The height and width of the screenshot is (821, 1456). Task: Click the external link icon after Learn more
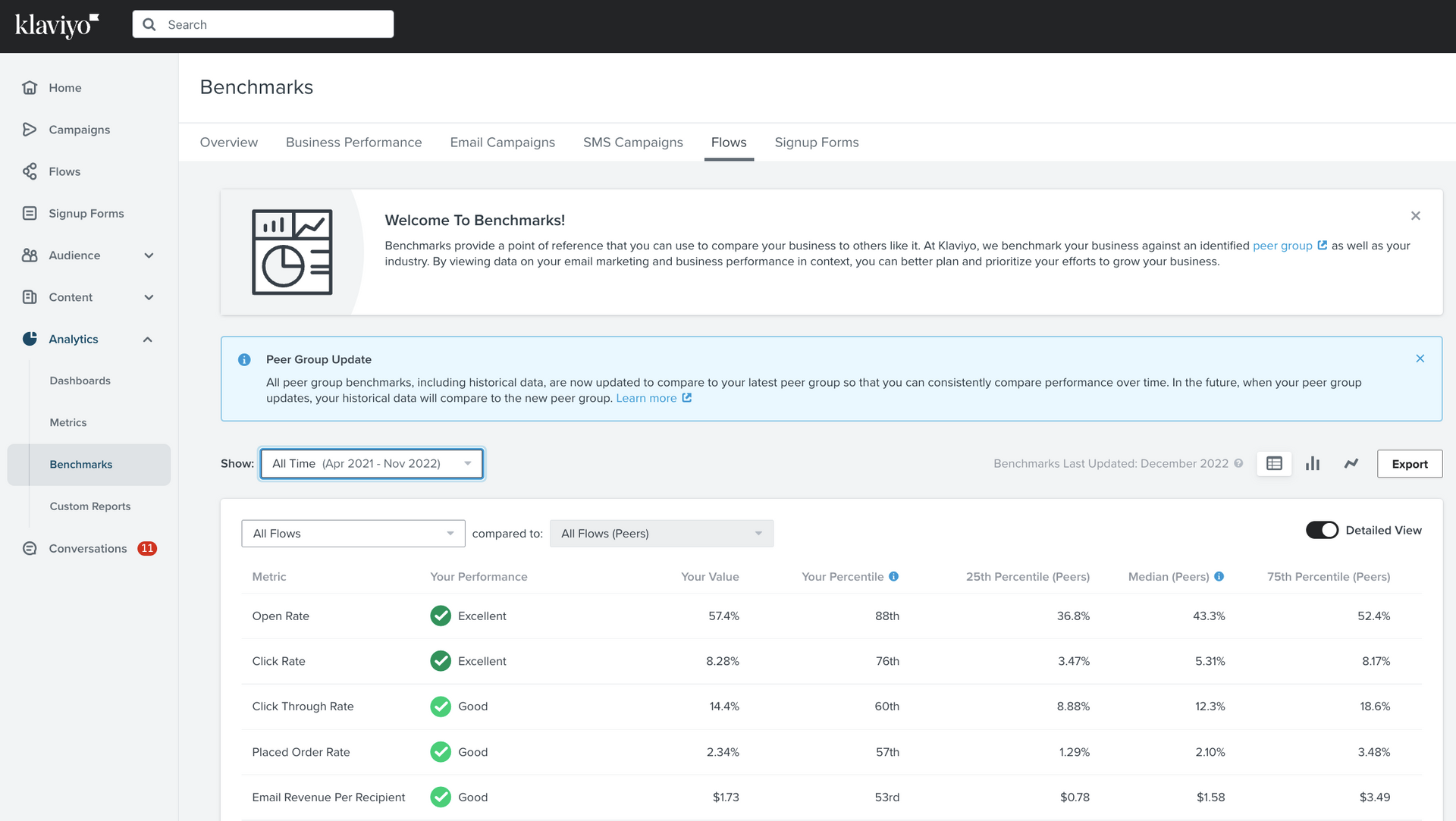[686, 397]
